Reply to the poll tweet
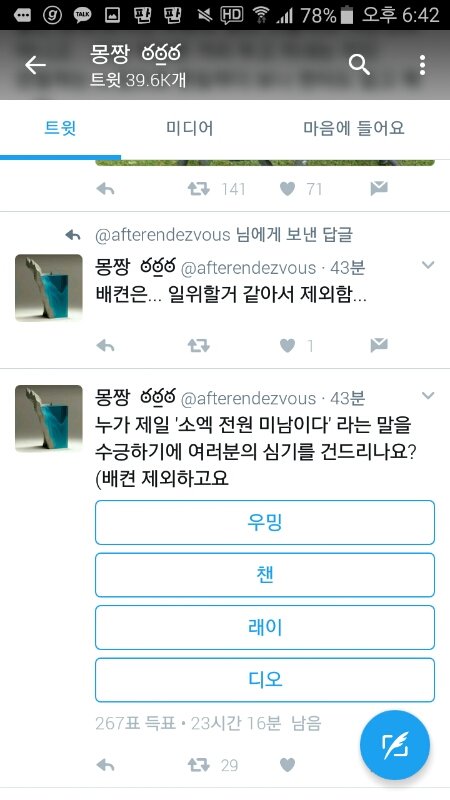 click(x=105, y=764)
